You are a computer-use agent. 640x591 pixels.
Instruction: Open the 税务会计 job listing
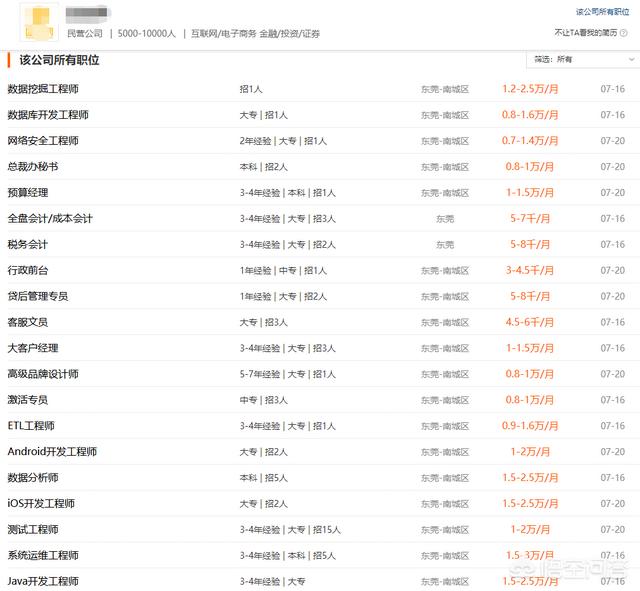click(x=28, y=244)
